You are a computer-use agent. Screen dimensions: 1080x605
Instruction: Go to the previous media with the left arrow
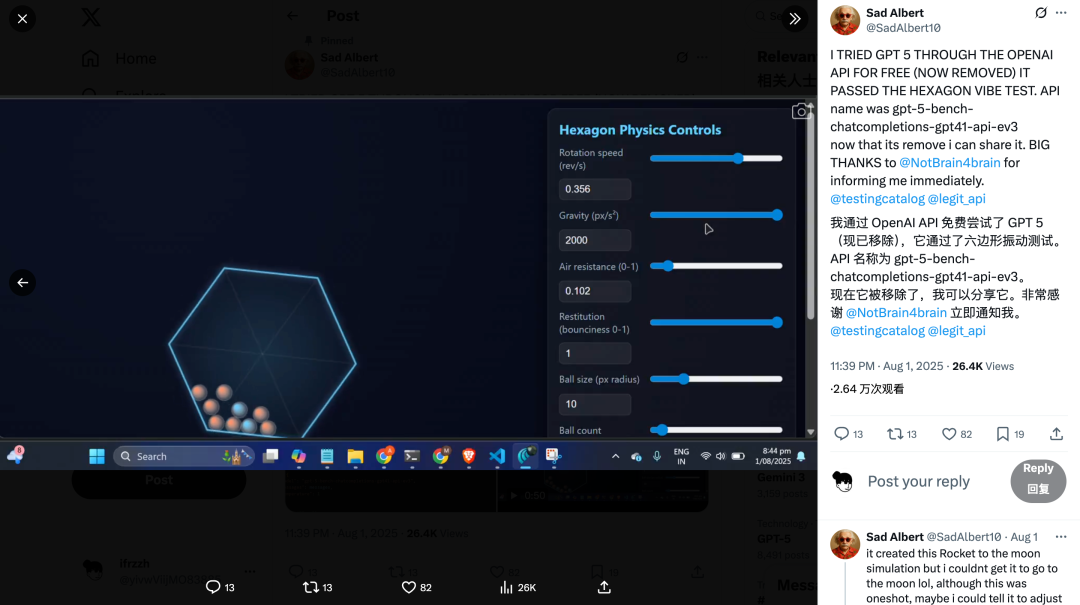tap(22, 283)
